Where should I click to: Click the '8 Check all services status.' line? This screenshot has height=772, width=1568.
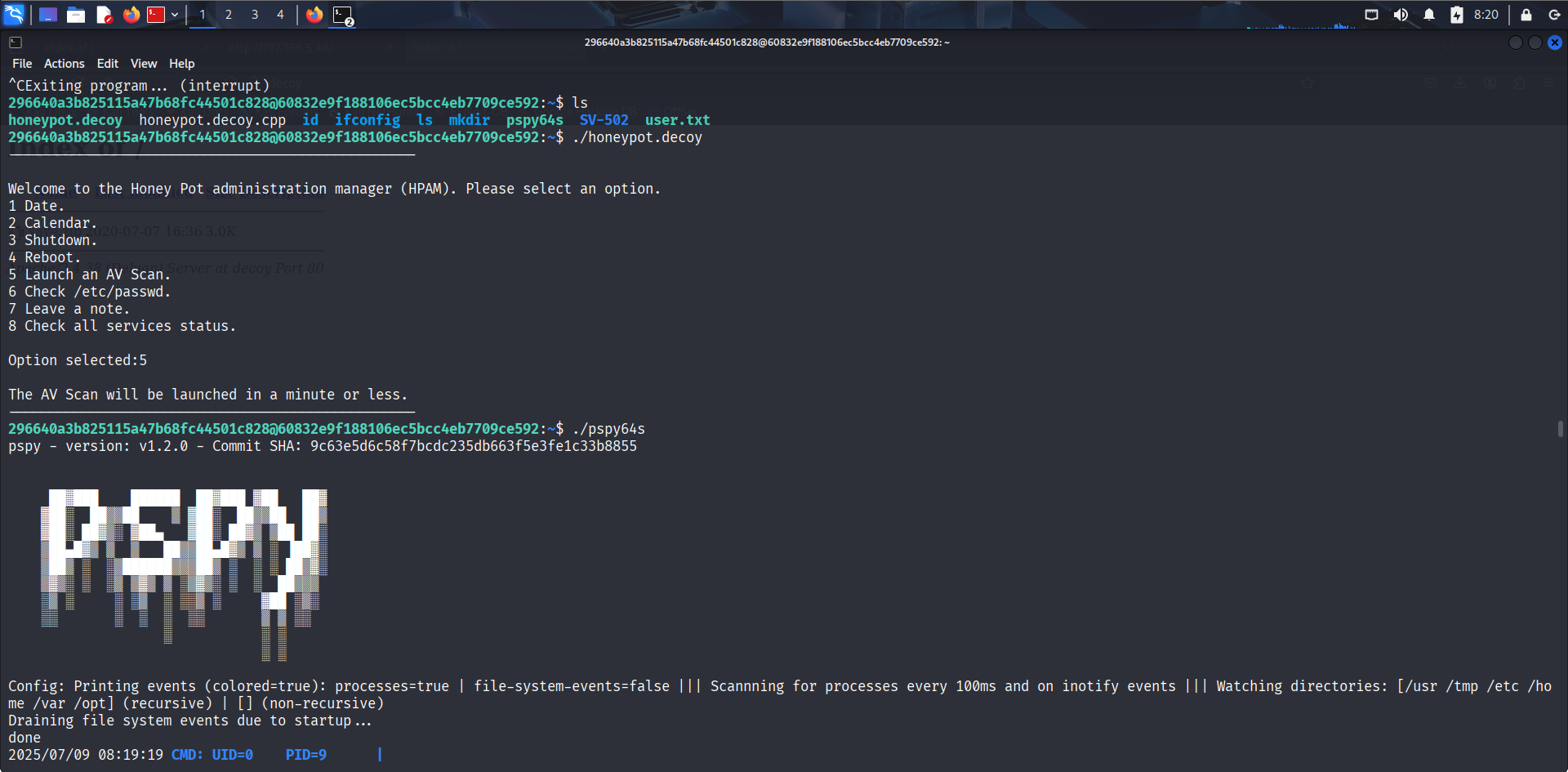point(122,326)
